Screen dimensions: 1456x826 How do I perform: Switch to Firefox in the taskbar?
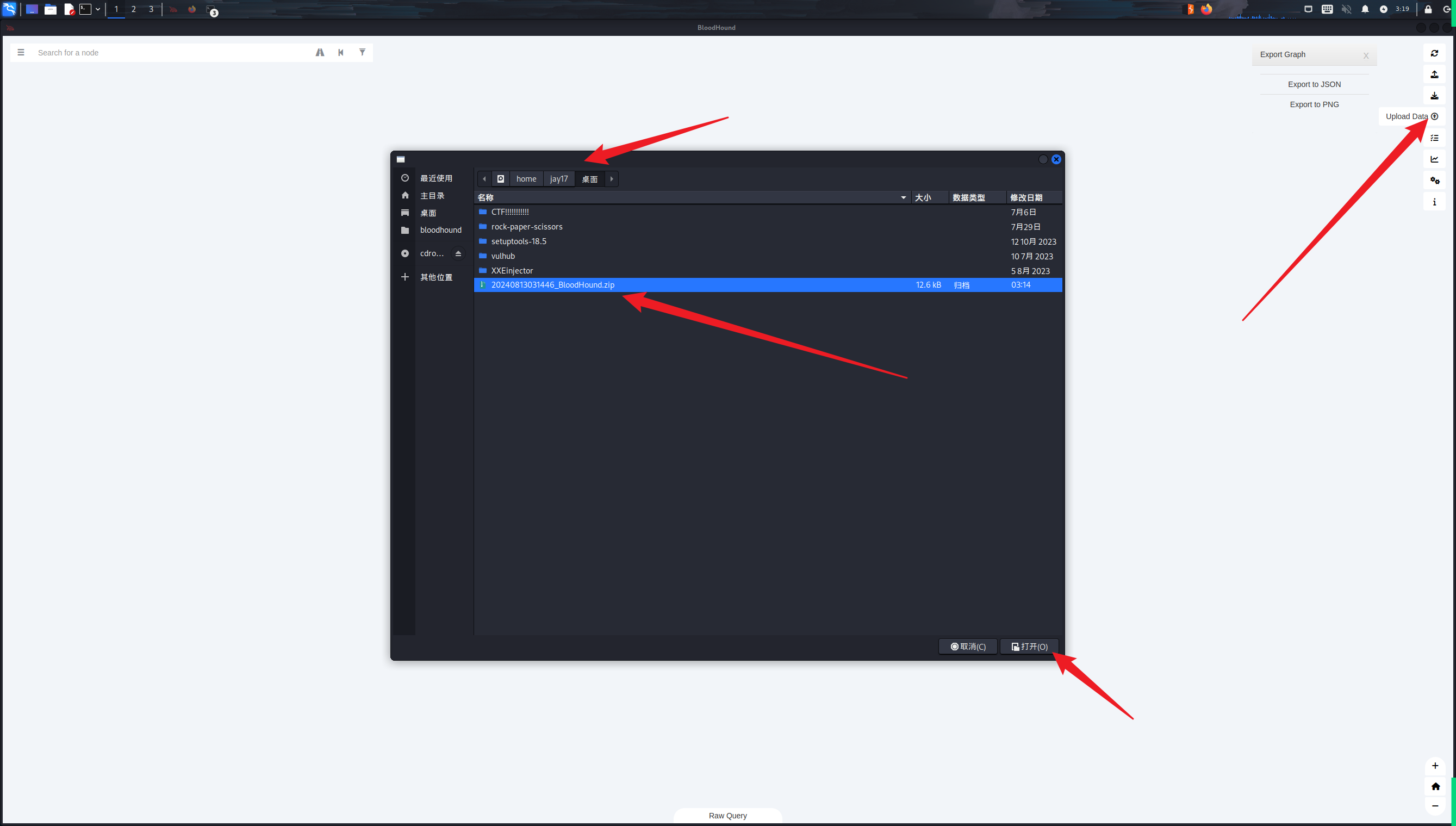tap(192, 9)
